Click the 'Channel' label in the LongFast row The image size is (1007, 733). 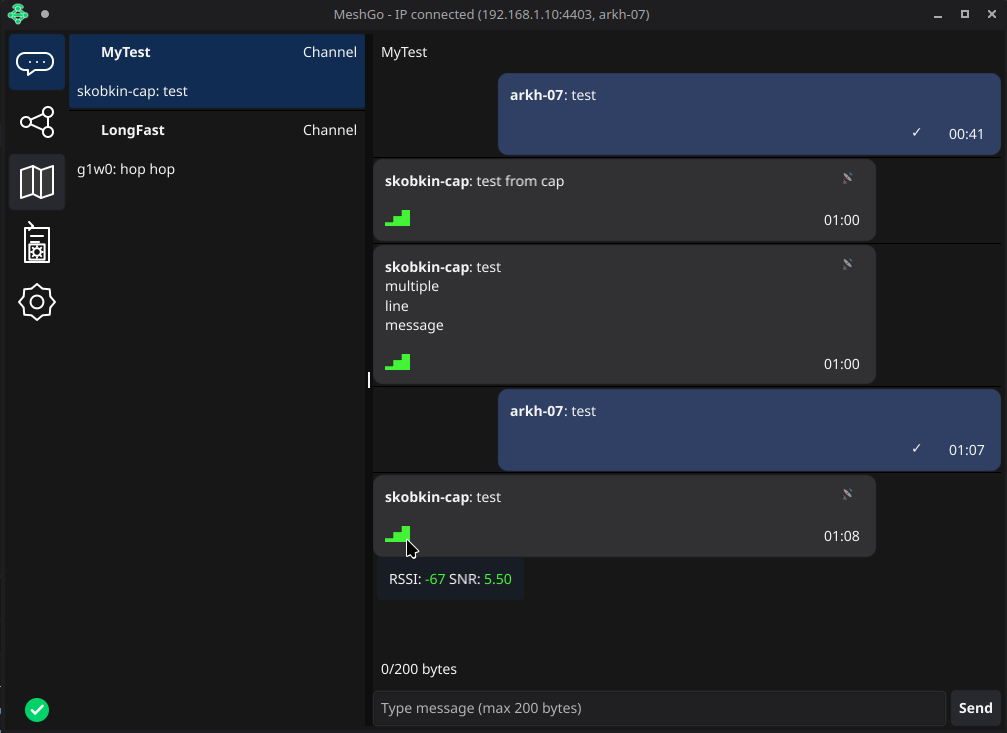pyautogui.click(x=330, y=130)
